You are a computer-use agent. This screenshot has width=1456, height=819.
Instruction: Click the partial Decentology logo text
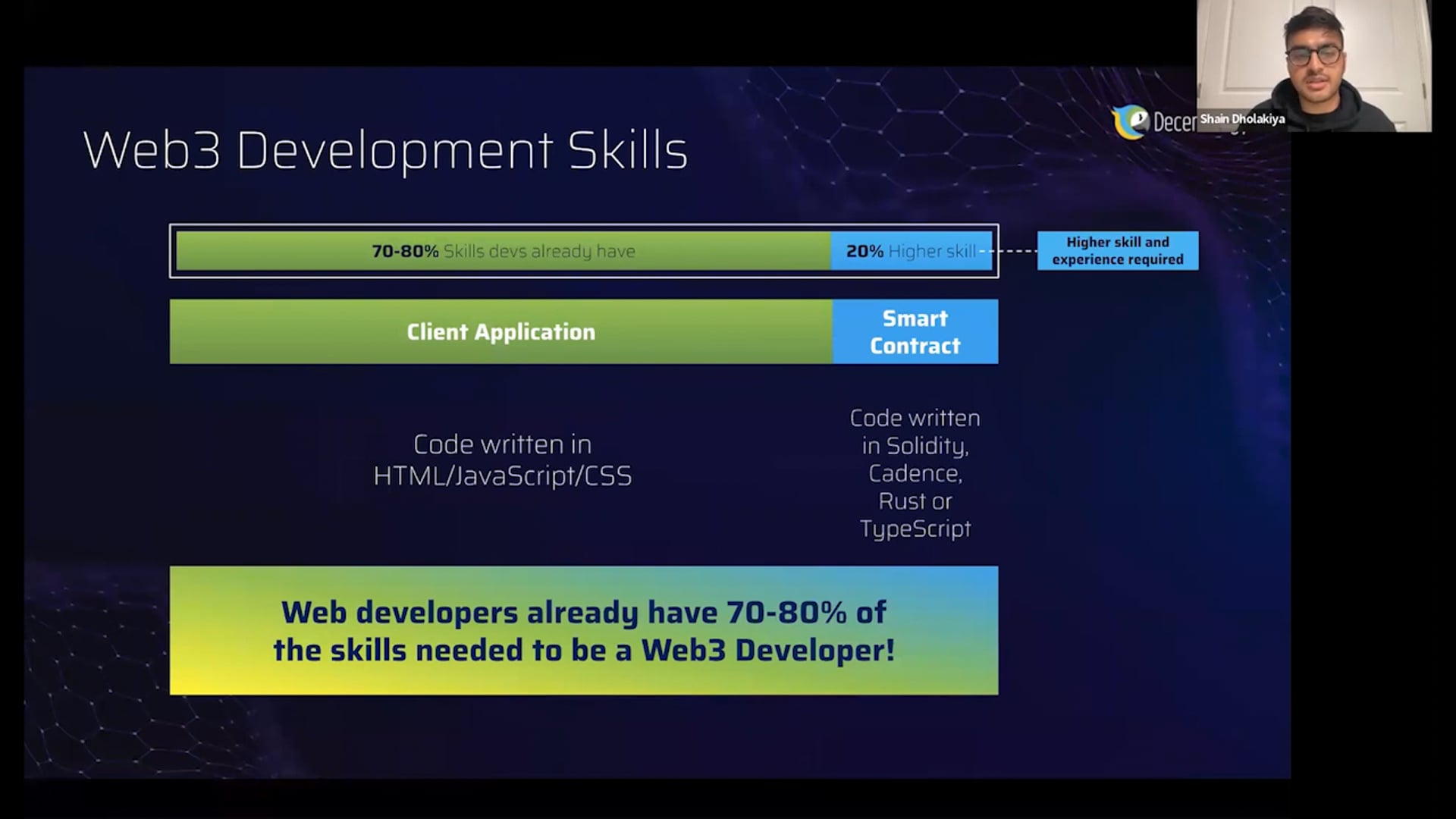click(x=1174, y=122)
